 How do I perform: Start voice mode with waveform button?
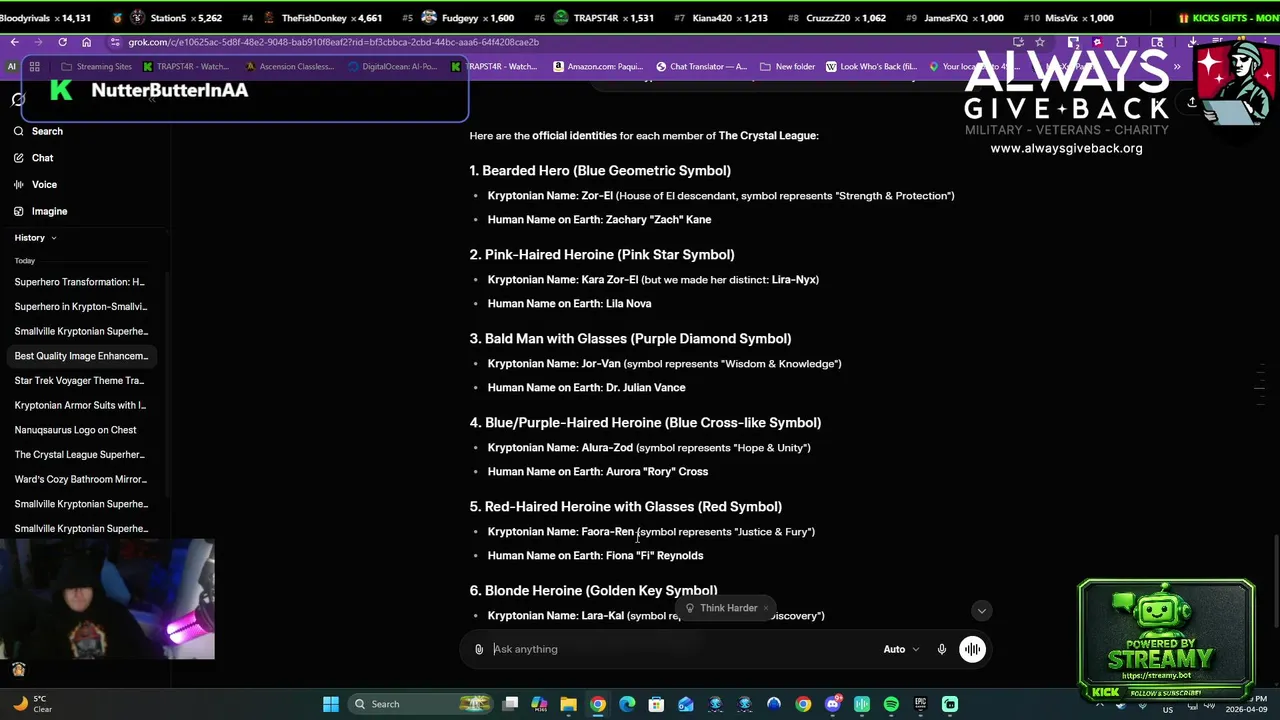[972, 649]
